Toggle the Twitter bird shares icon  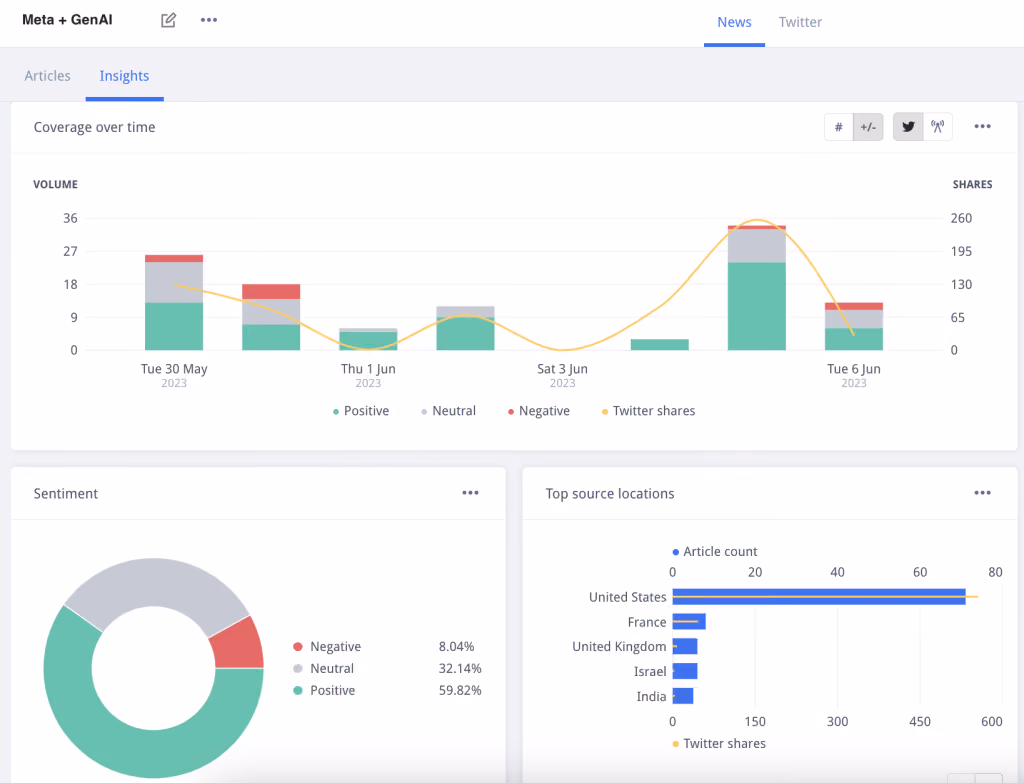click(x=908, y=127)
